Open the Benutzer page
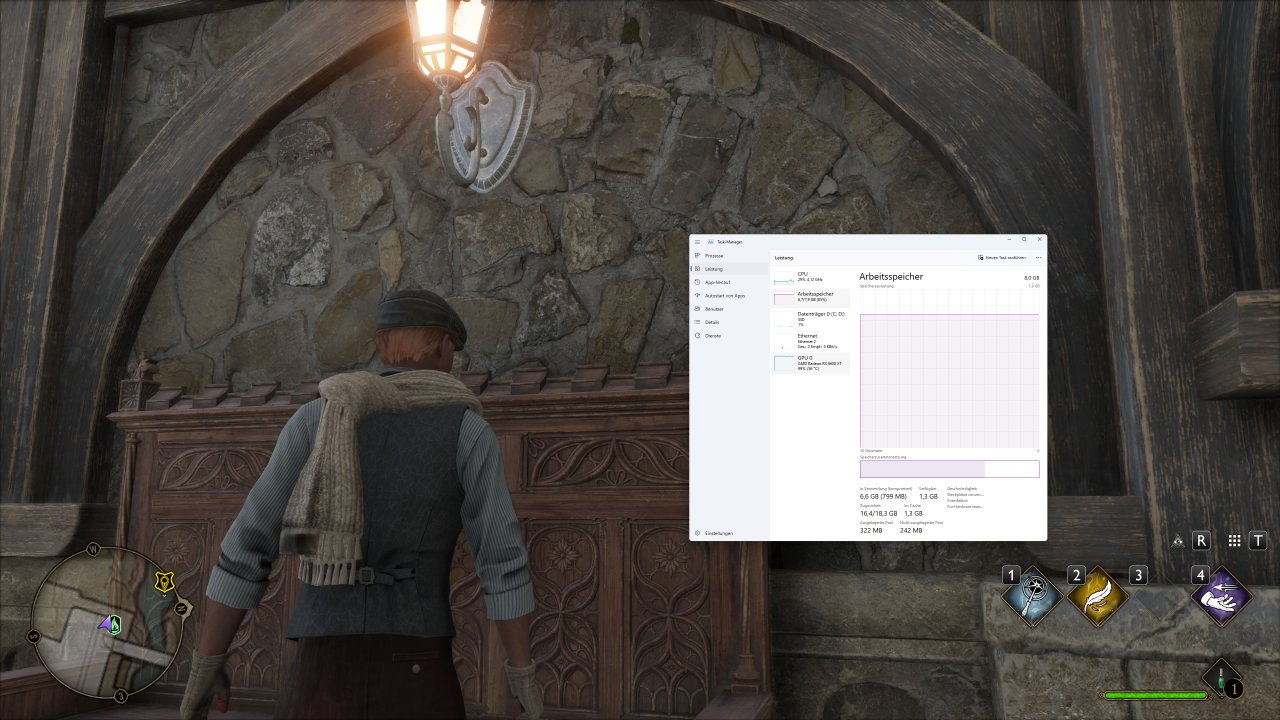 [729, 309]
